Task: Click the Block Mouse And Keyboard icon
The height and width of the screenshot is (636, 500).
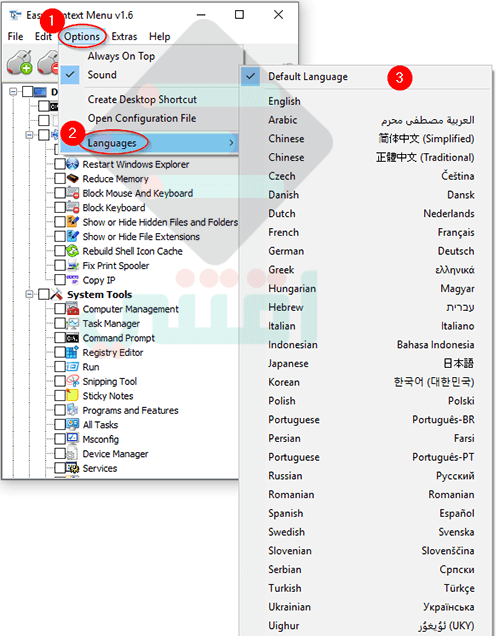Action: coord(73,193)
